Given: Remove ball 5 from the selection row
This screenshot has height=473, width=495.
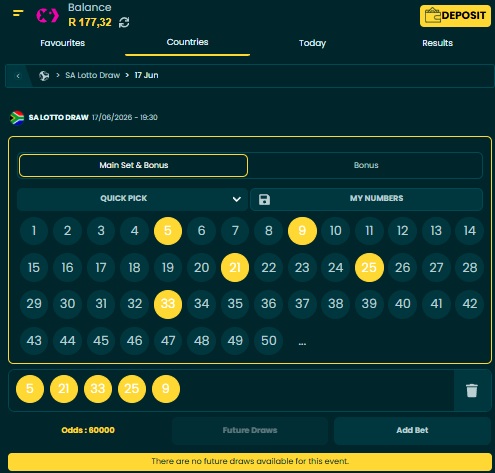Looking at the screenshot, I should pos(30,389).
